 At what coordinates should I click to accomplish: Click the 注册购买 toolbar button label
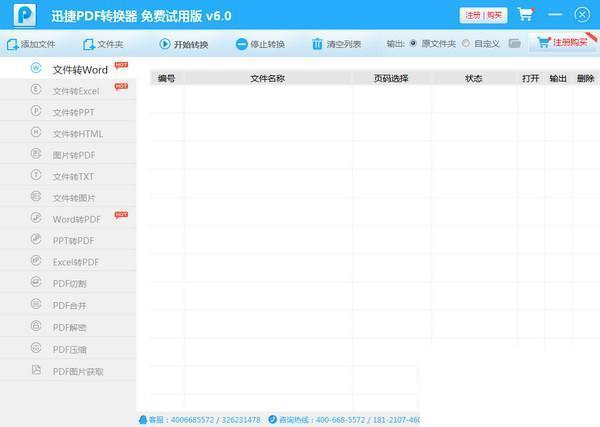click(x=570, y=42)
